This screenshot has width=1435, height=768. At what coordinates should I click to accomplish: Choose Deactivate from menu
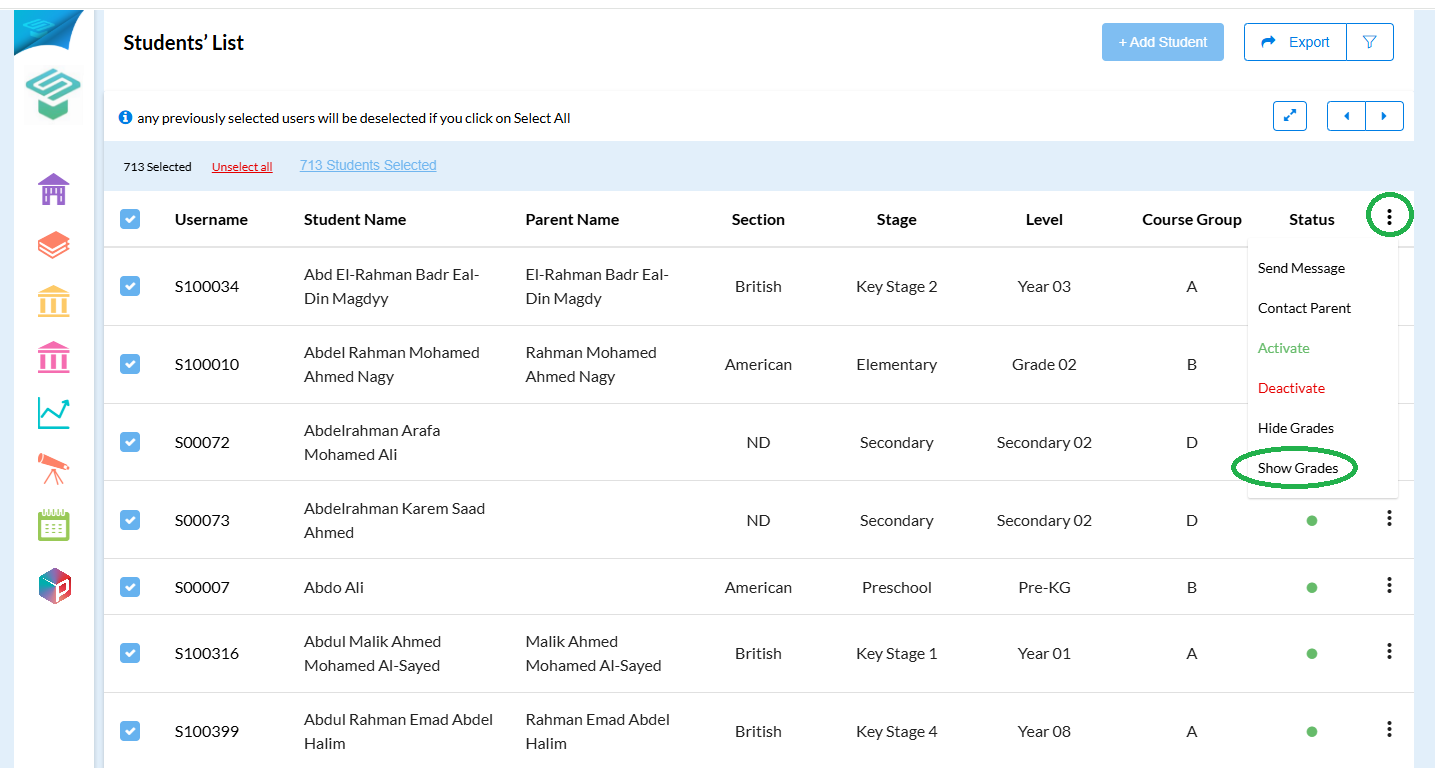[x=1291, y=388]
